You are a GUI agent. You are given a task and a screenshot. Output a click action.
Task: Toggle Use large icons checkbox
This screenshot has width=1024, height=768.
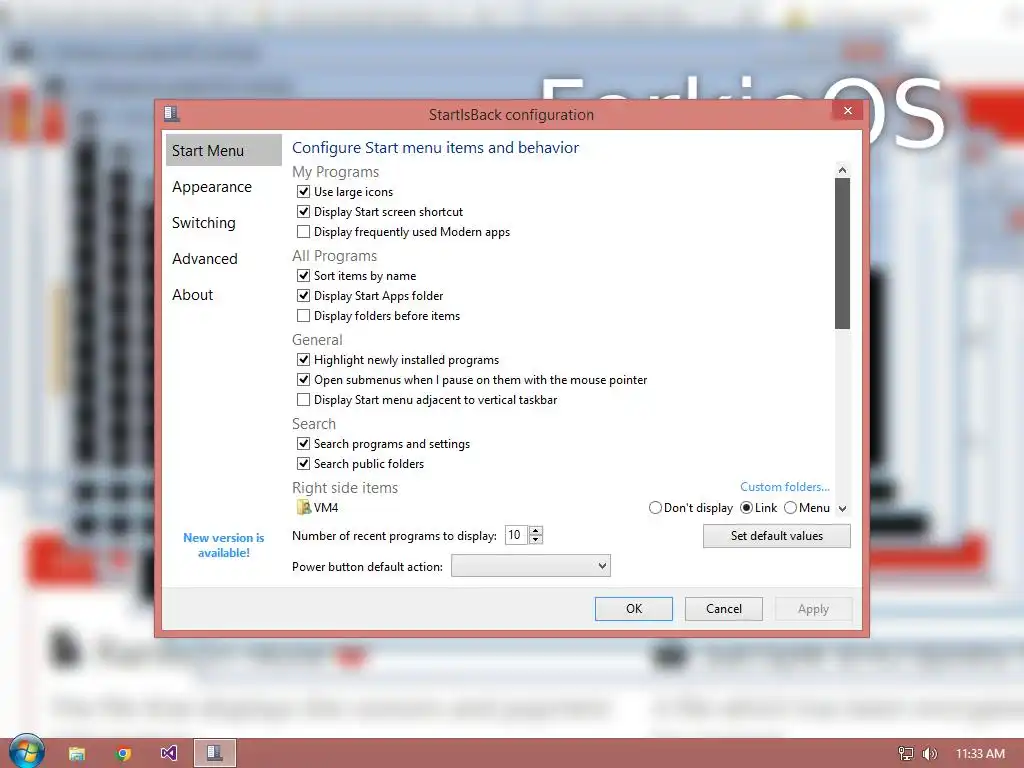pyautogui.click(x=303, y=191)
